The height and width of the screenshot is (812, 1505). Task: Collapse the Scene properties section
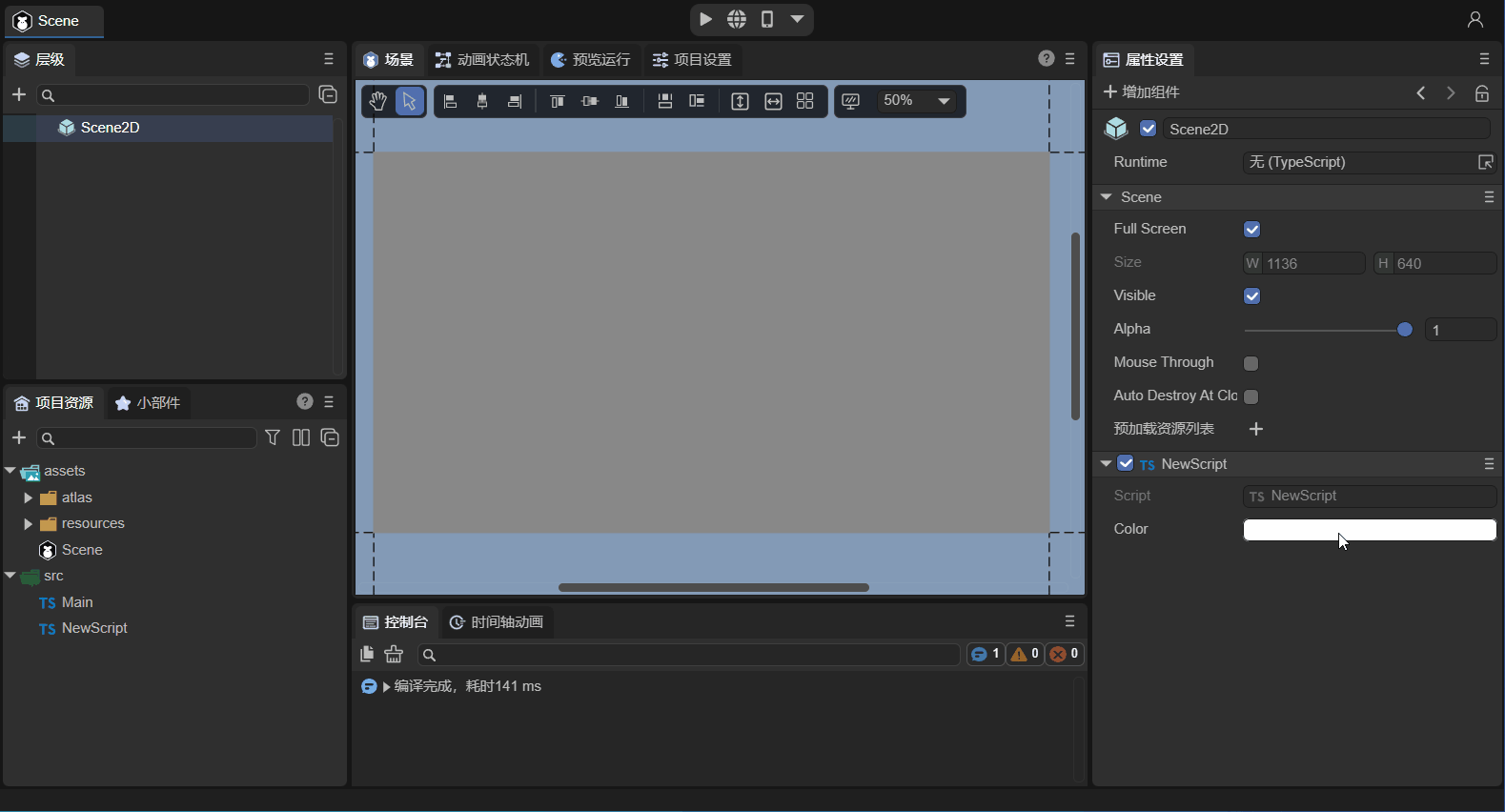pos(1107,197)
